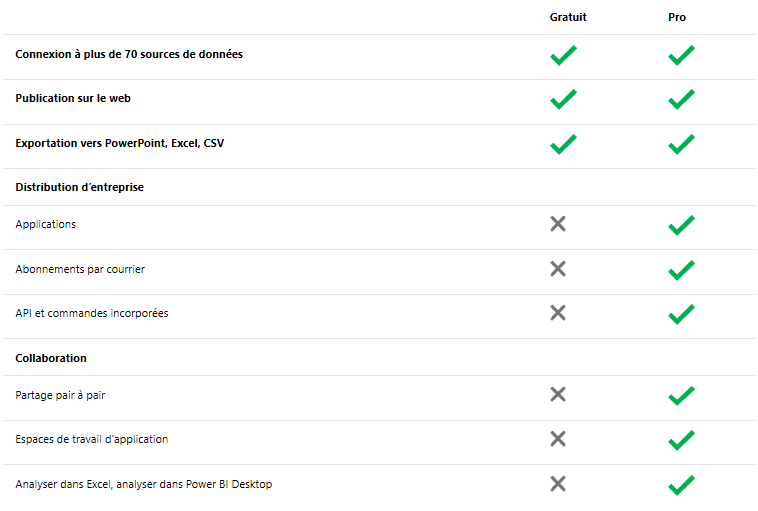Screen dimensions: 758x511
Task: Select the Pro column header
Action: (x=677, y=17)
